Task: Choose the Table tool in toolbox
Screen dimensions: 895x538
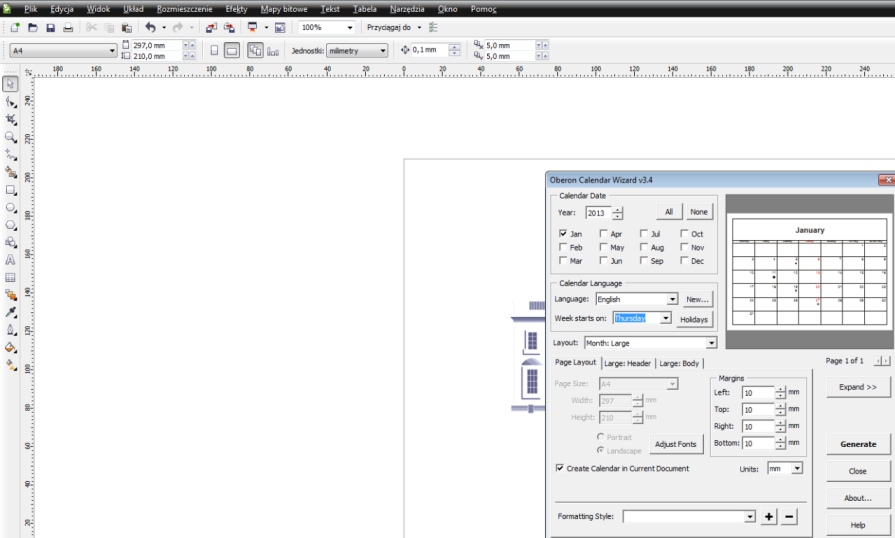Action: pos(10,277)
